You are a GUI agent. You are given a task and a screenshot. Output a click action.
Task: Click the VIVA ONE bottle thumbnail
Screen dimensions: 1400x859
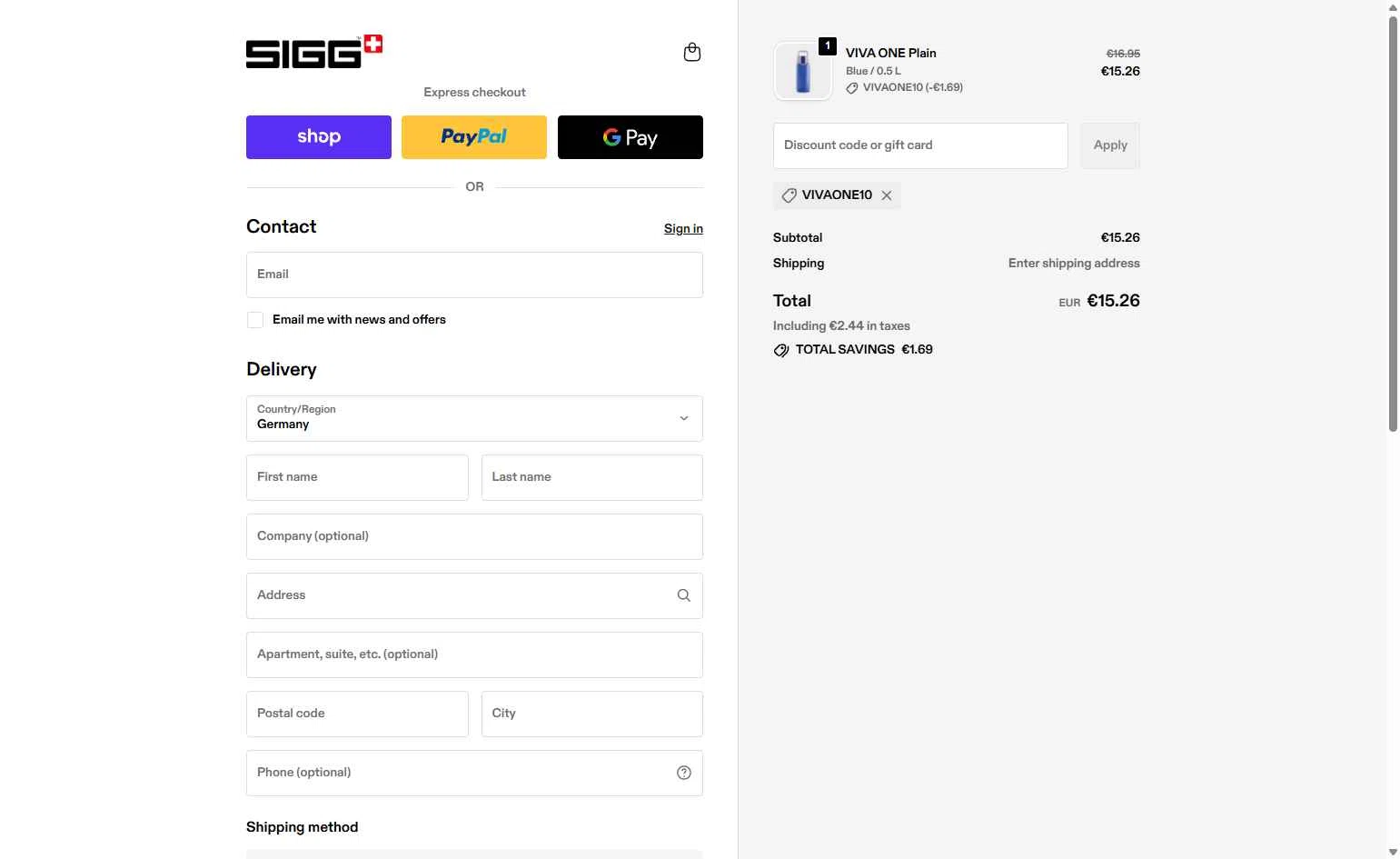tap(803, 71)
